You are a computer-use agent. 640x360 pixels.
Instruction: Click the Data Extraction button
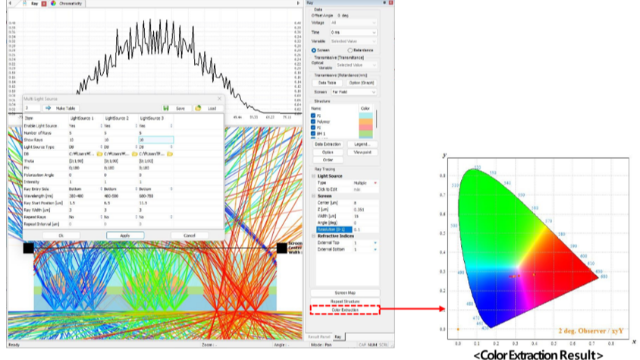[x=327, y=144]
